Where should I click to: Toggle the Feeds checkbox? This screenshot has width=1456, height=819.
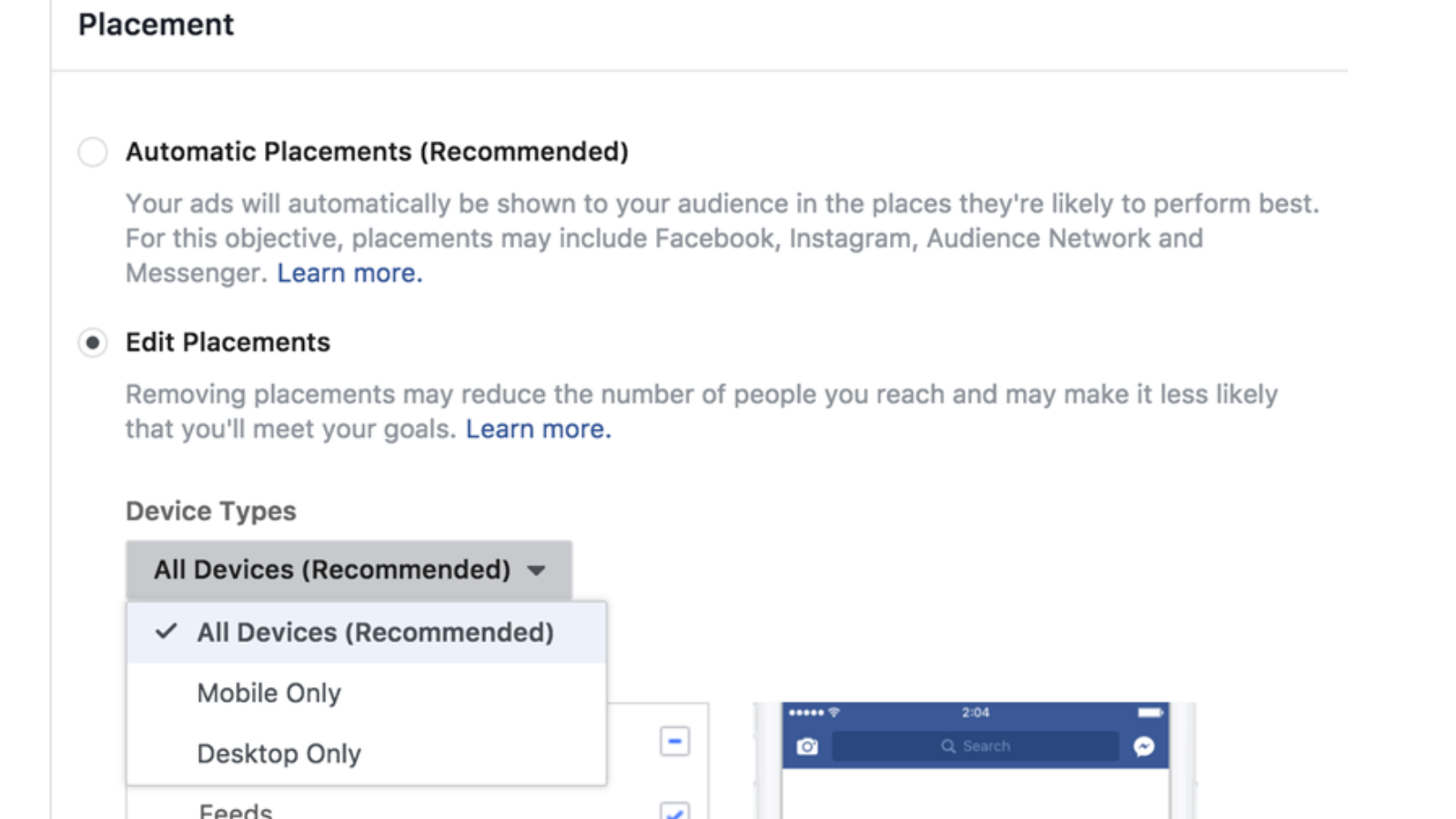click(674, 811)
